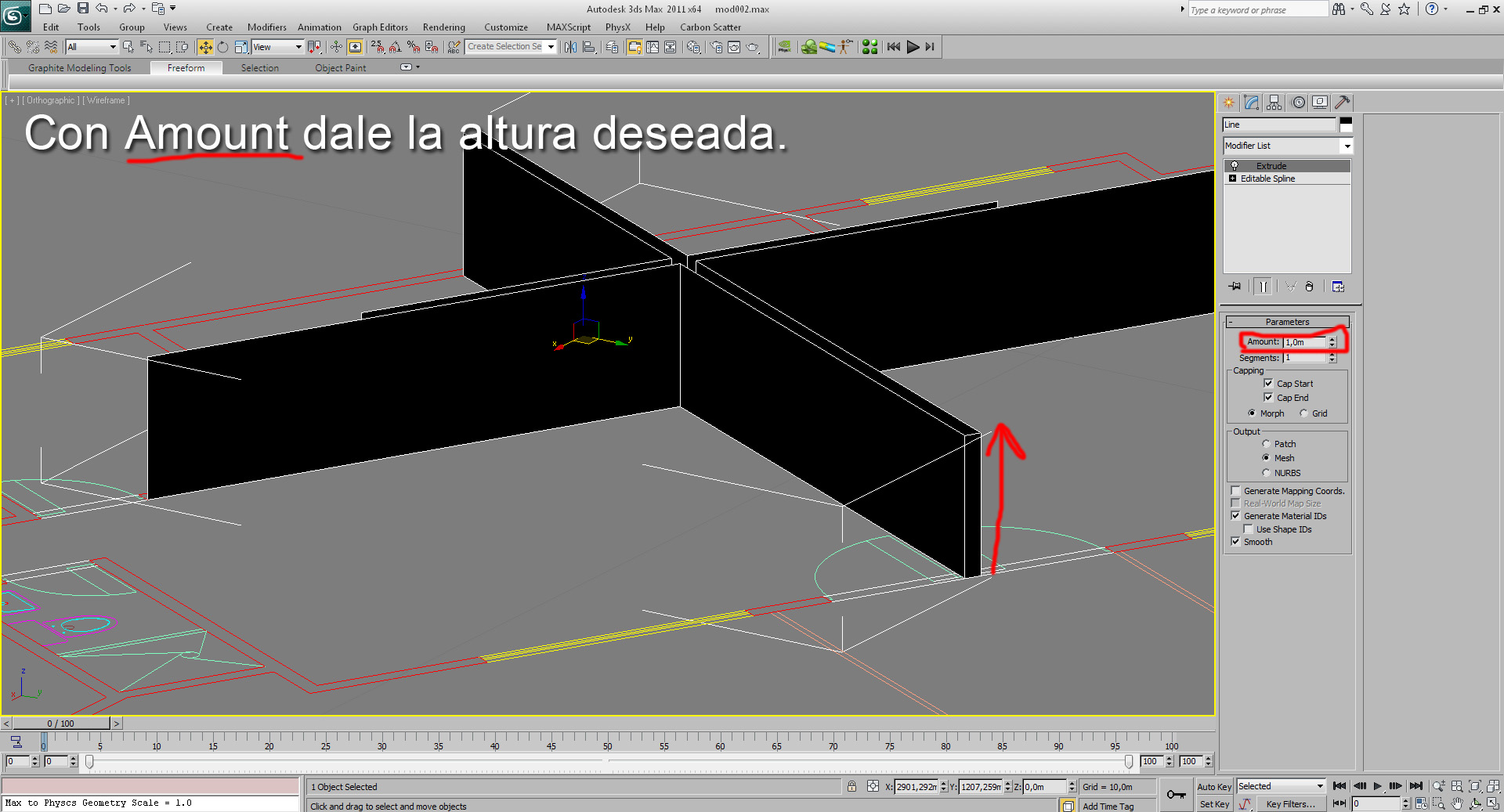
Task: Open the reference coordinate View dropdown
Action: tap(277, 47)
